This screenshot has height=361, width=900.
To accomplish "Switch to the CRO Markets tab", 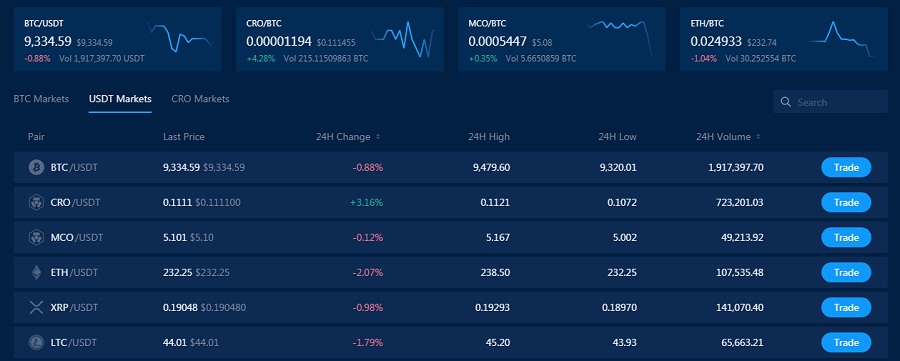I will click(x=200, y=99).
